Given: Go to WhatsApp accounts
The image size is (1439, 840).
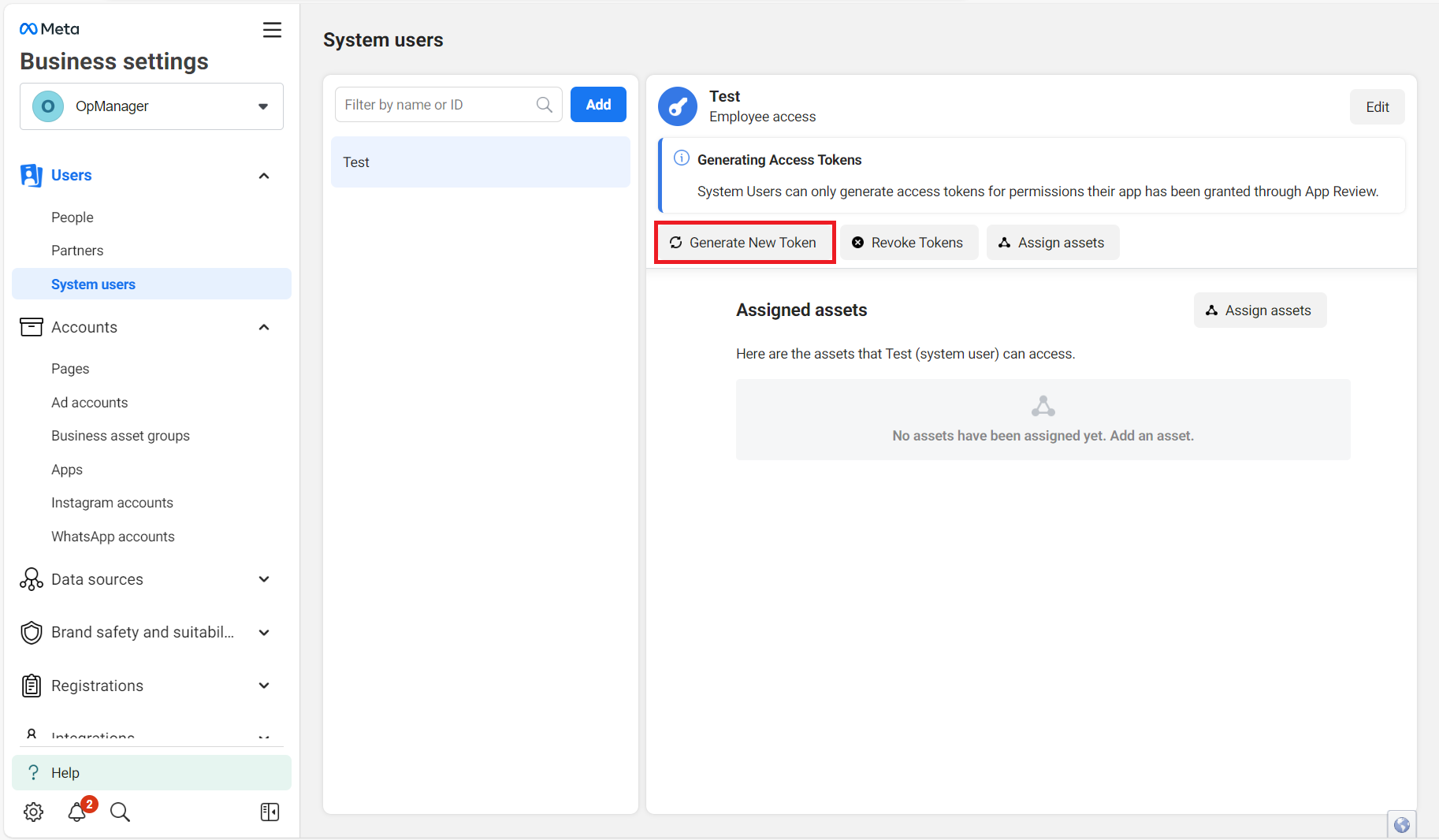Looking at the screenshot, I should pos(113,537).
